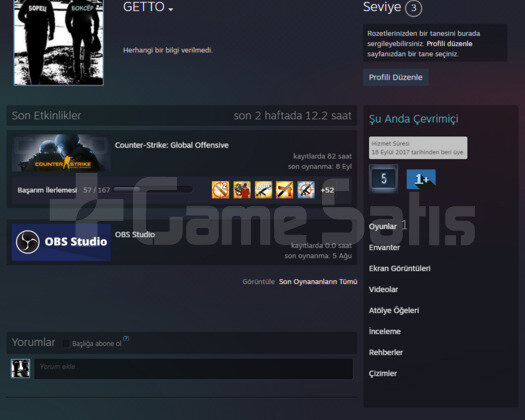
Task: Click the small avatar beside the comment box
Action: click(x=20, y=368)
